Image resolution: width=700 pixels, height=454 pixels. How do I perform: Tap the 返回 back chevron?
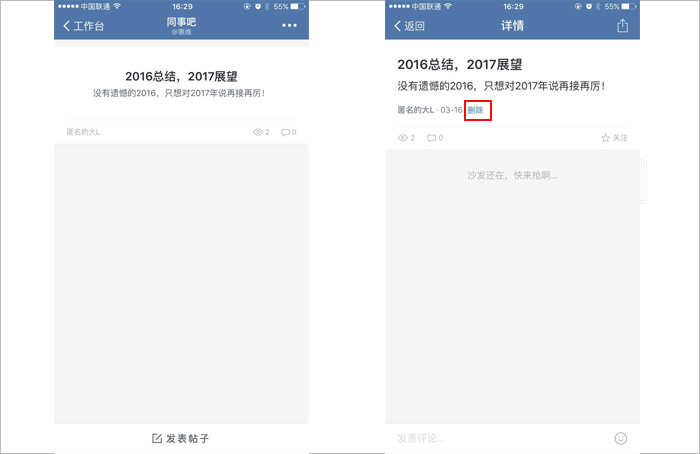pos(397,26)
